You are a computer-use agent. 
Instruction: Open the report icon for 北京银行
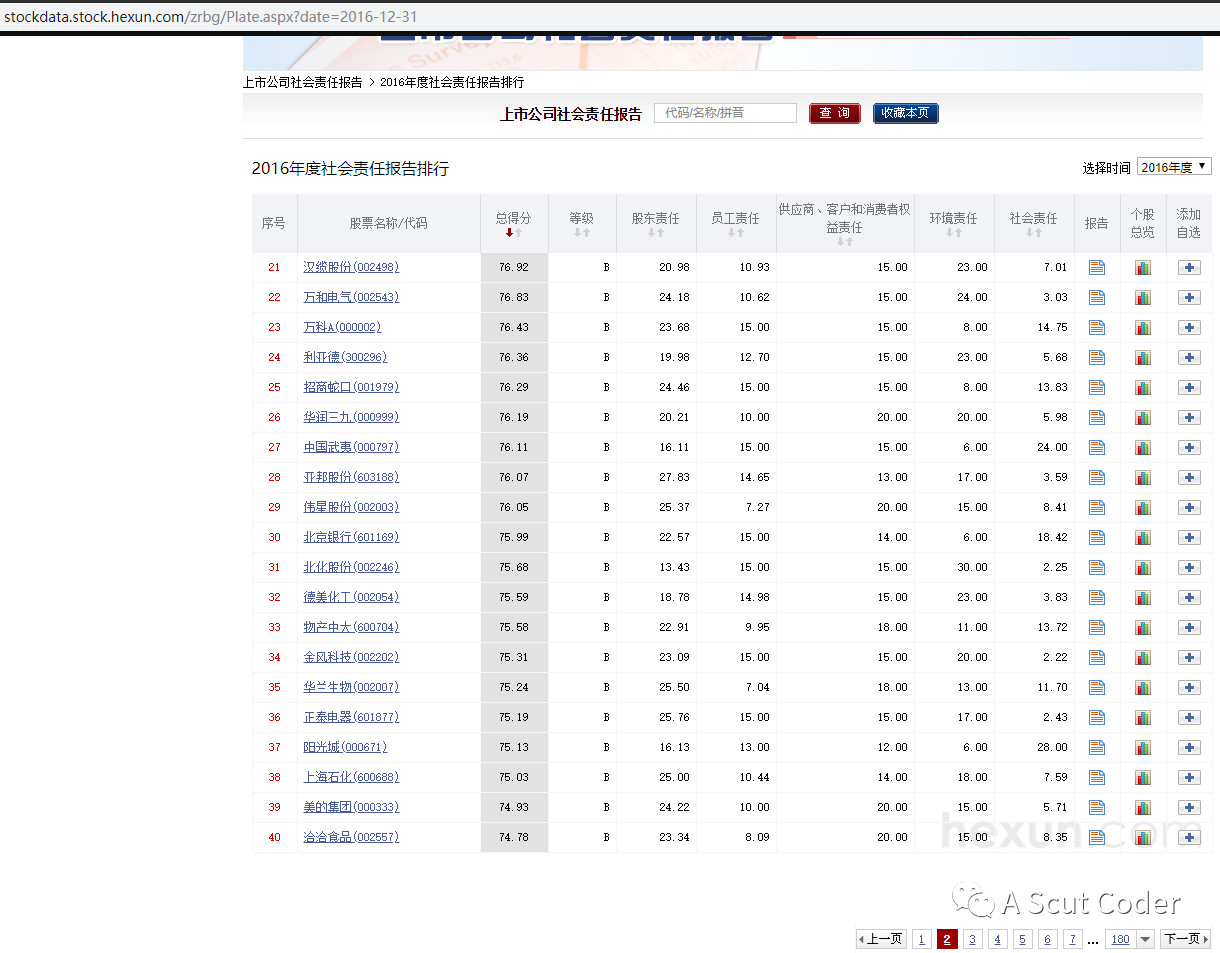[1097, 537]
